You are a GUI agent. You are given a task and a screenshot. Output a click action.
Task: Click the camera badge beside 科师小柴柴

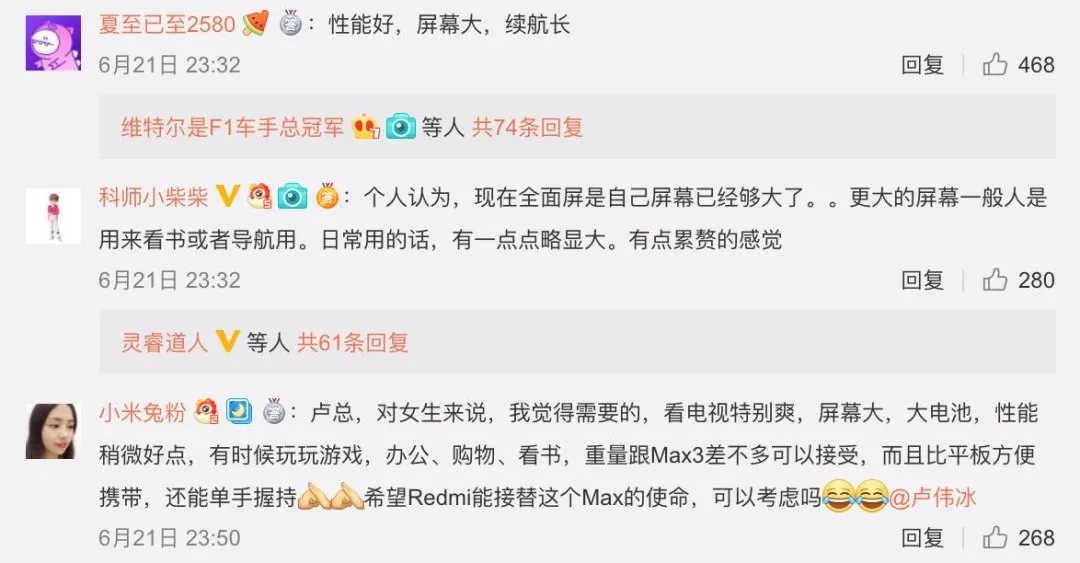(x=293, y=197)
